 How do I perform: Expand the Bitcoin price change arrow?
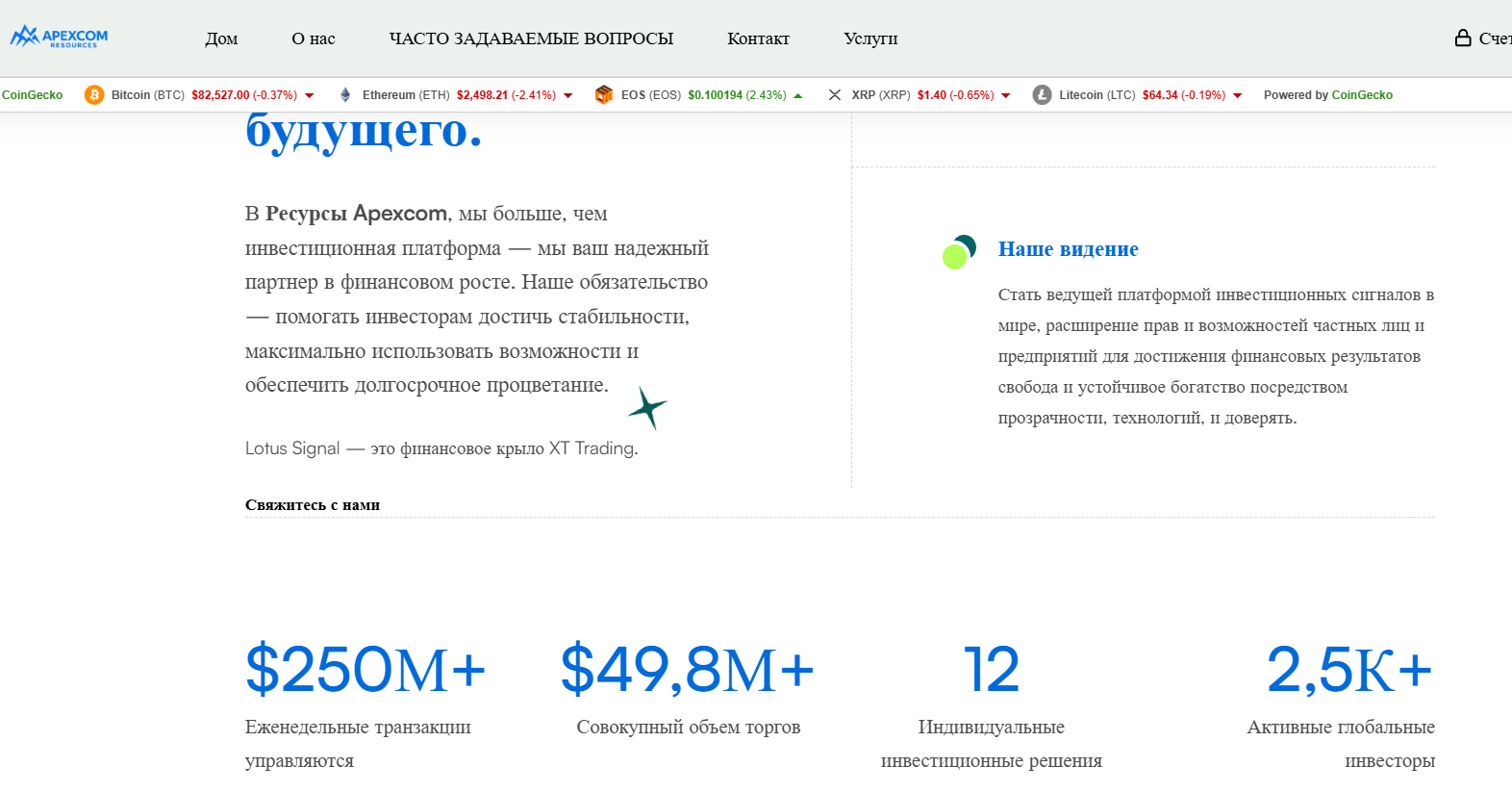tap(310, 95)
